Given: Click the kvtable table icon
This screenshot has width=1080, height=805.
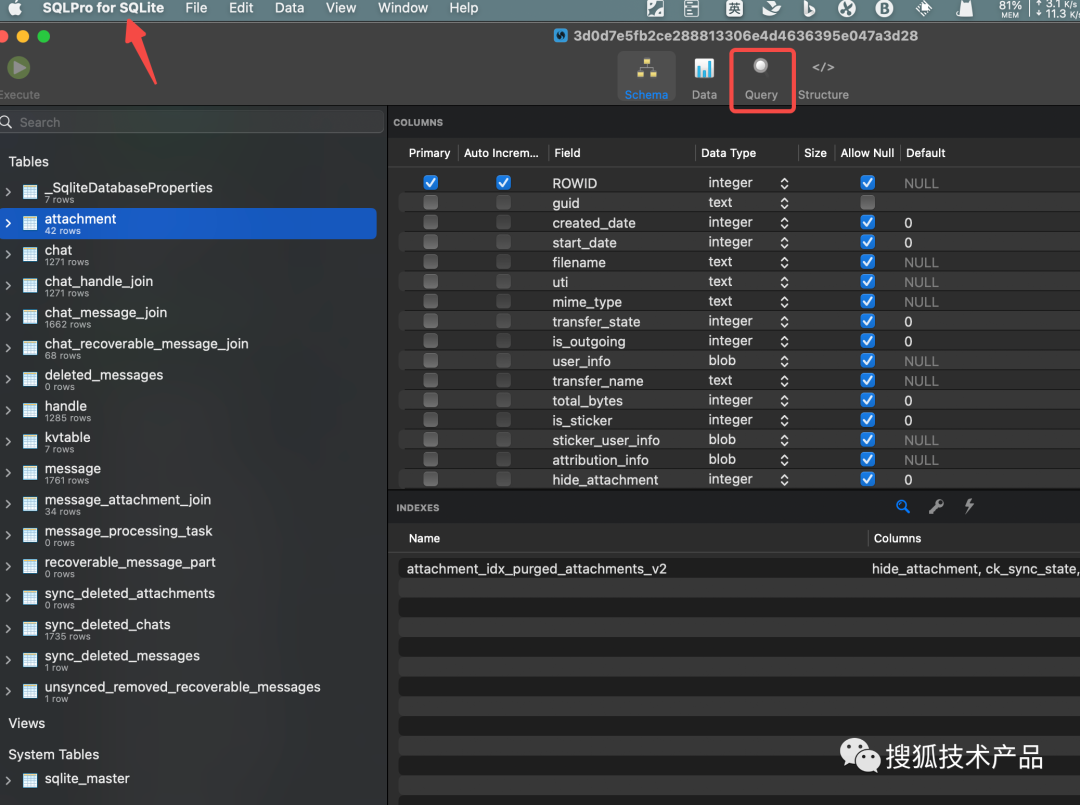Looking at the screenshot, I should coord(30,441).
